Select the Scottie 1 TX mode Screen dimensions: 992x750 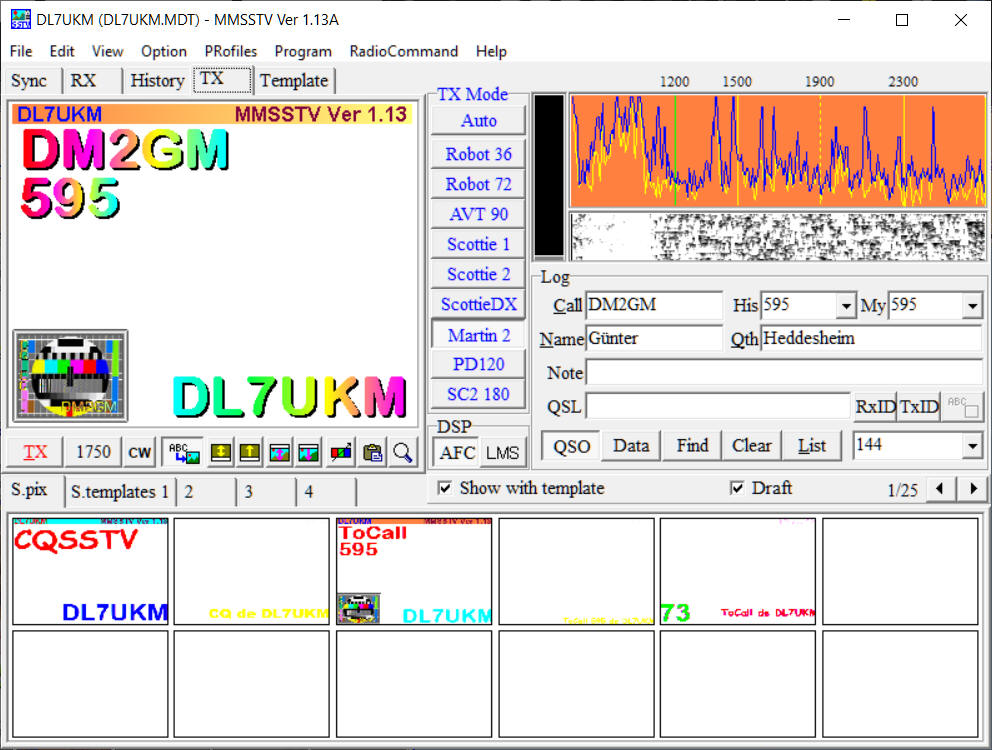(x=478, y=244)
